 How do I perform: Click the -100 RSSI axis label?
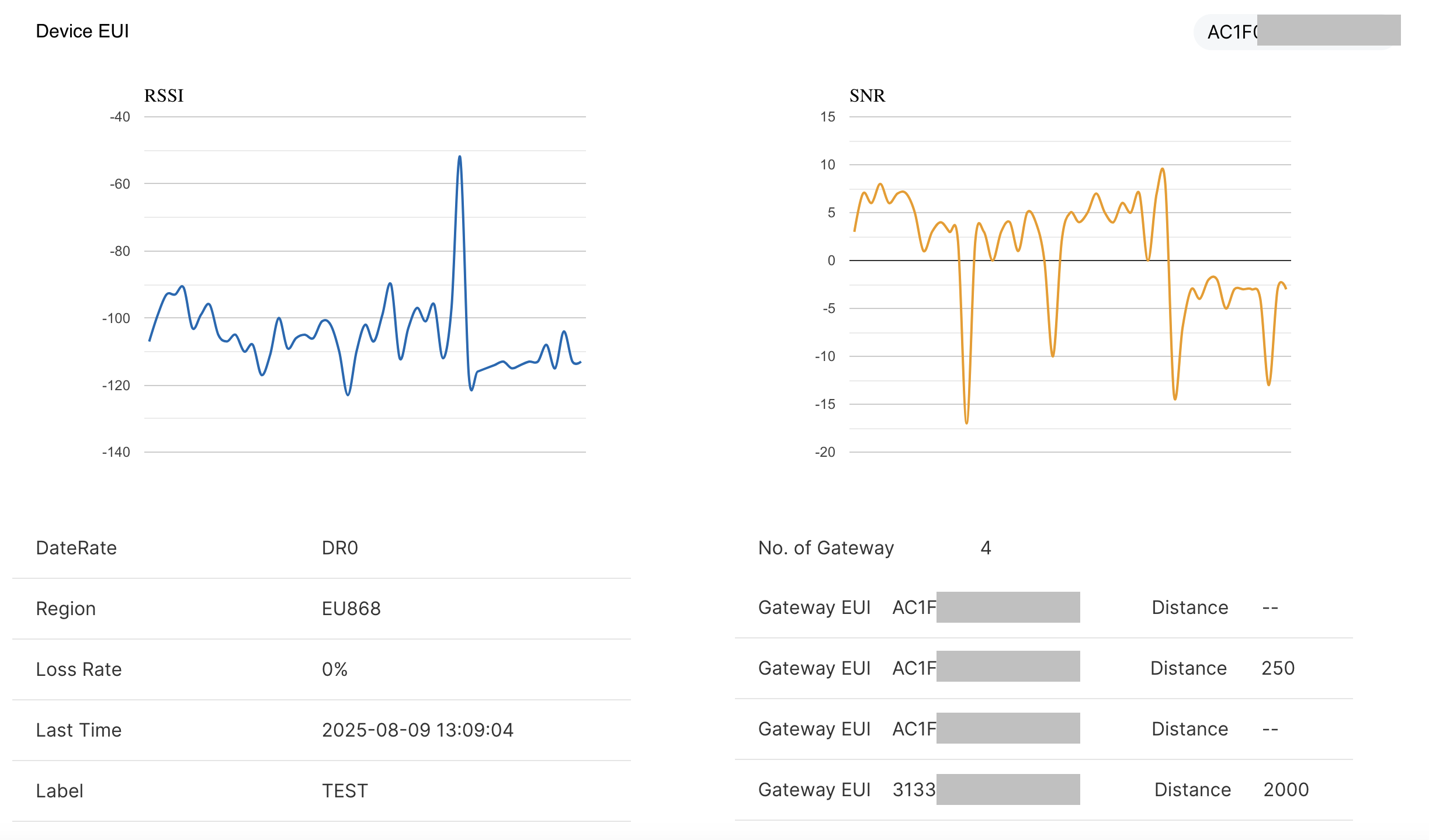click(x=116, y=318)
